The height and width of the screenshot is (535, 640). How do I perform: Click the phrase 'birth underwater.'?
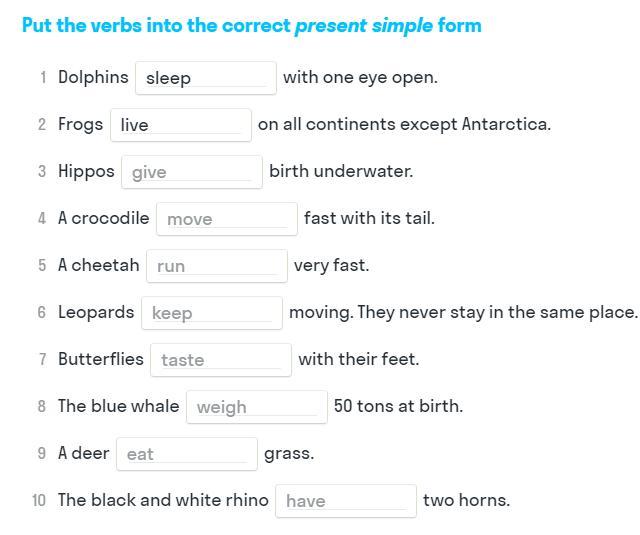click(x=341, y=171)
